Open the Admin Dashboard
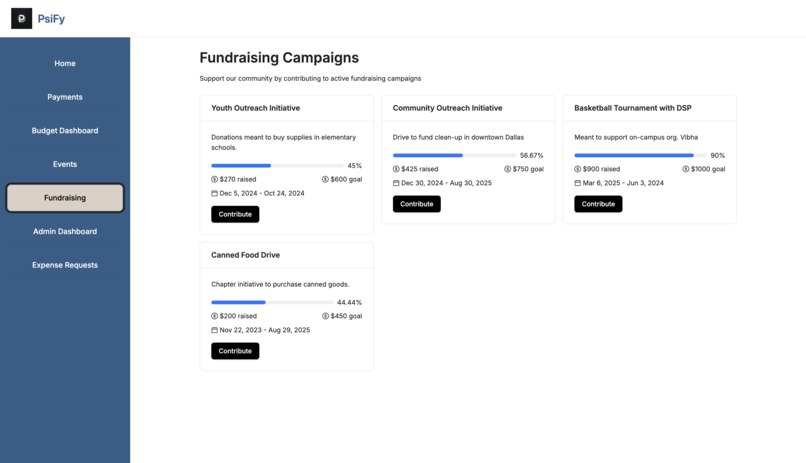This screenshot has width=806, height=463. [65, 232]
